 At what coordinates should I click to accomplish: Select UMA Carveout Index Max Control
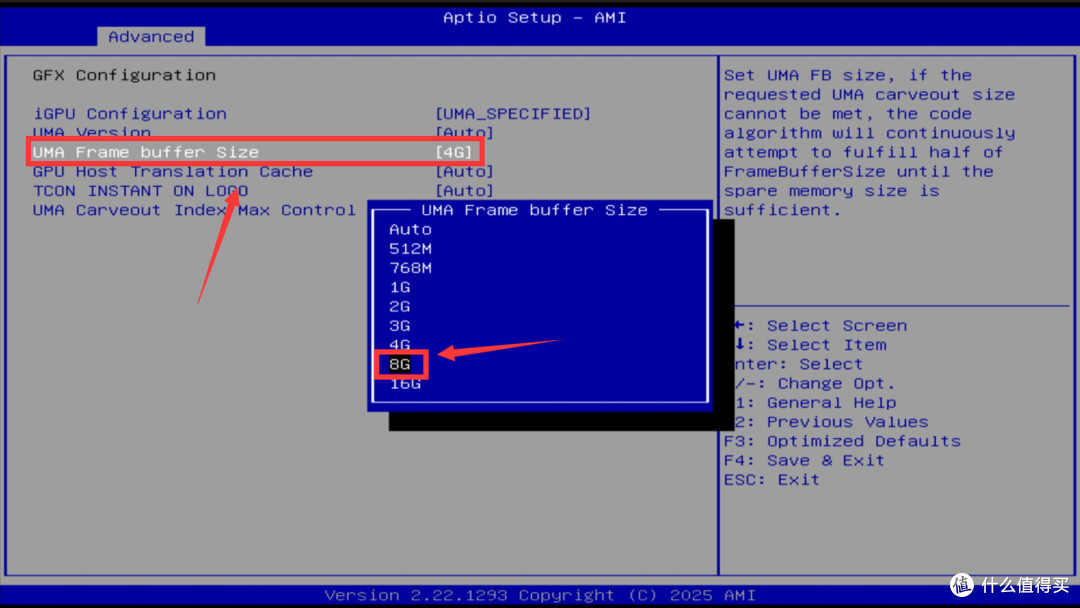(194, 210)
